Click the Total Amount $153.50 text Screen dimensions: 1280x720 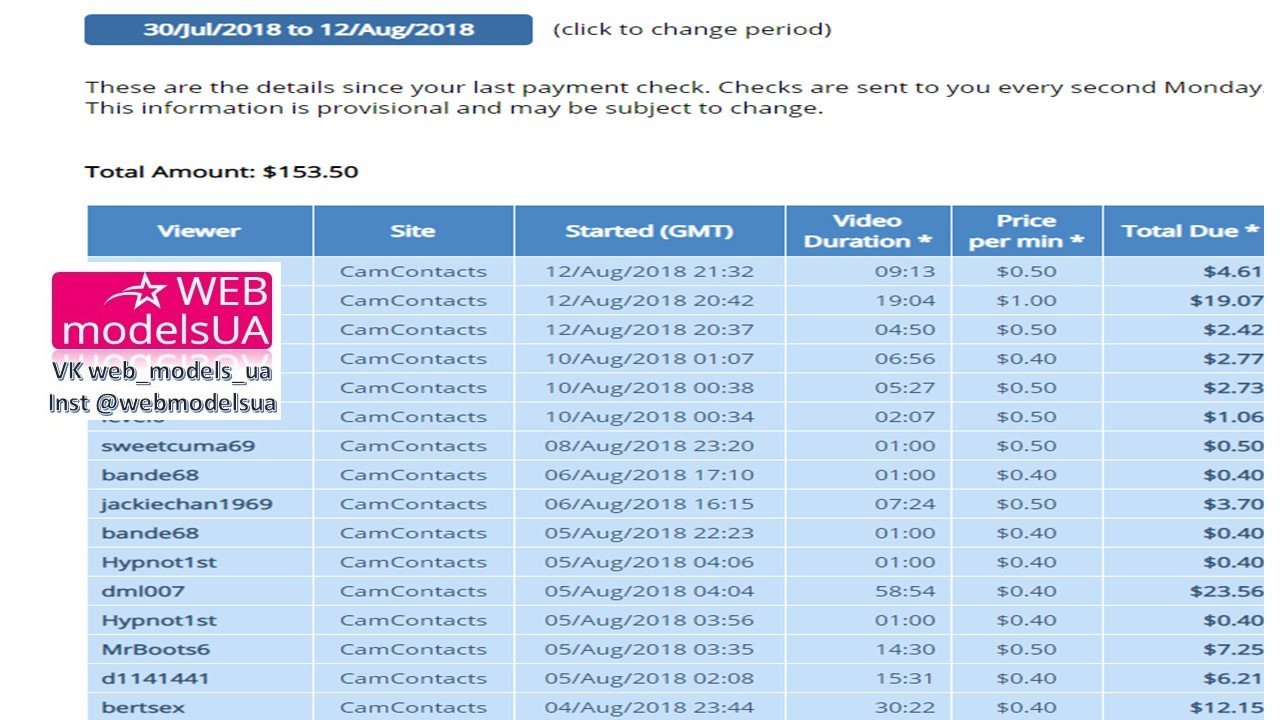(222, 172)
